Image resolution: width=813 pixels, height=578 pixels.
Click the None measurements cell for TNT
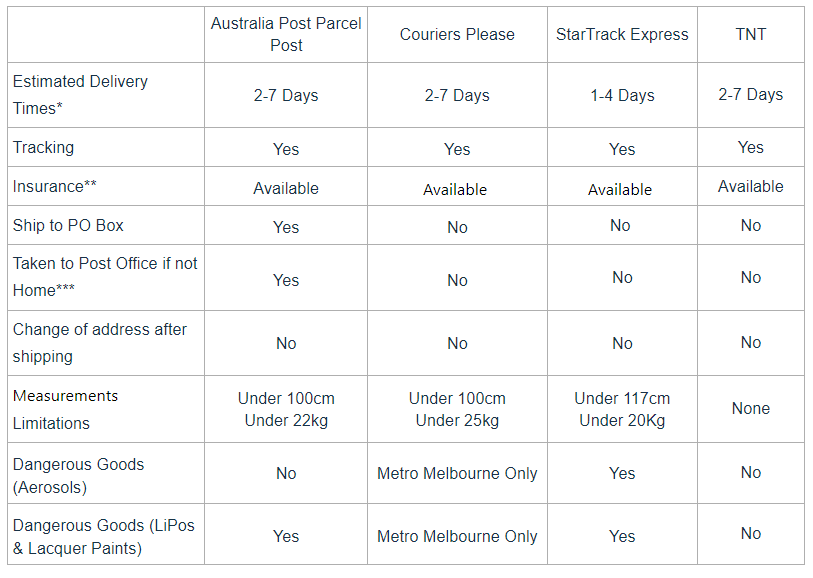click(750, 408)
